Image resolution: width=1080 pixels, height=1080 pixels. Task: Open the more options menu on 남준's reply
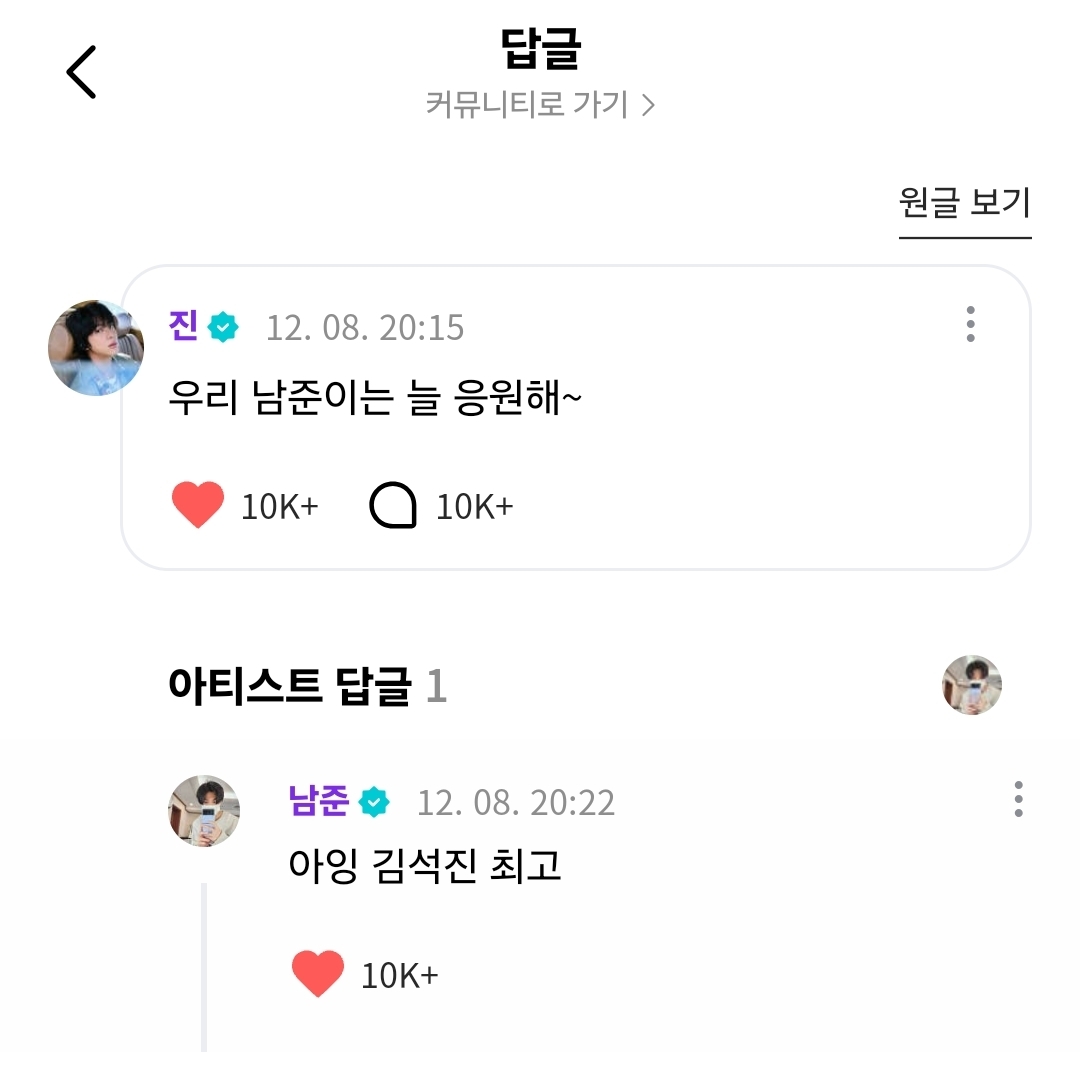tap(1018, 799)
